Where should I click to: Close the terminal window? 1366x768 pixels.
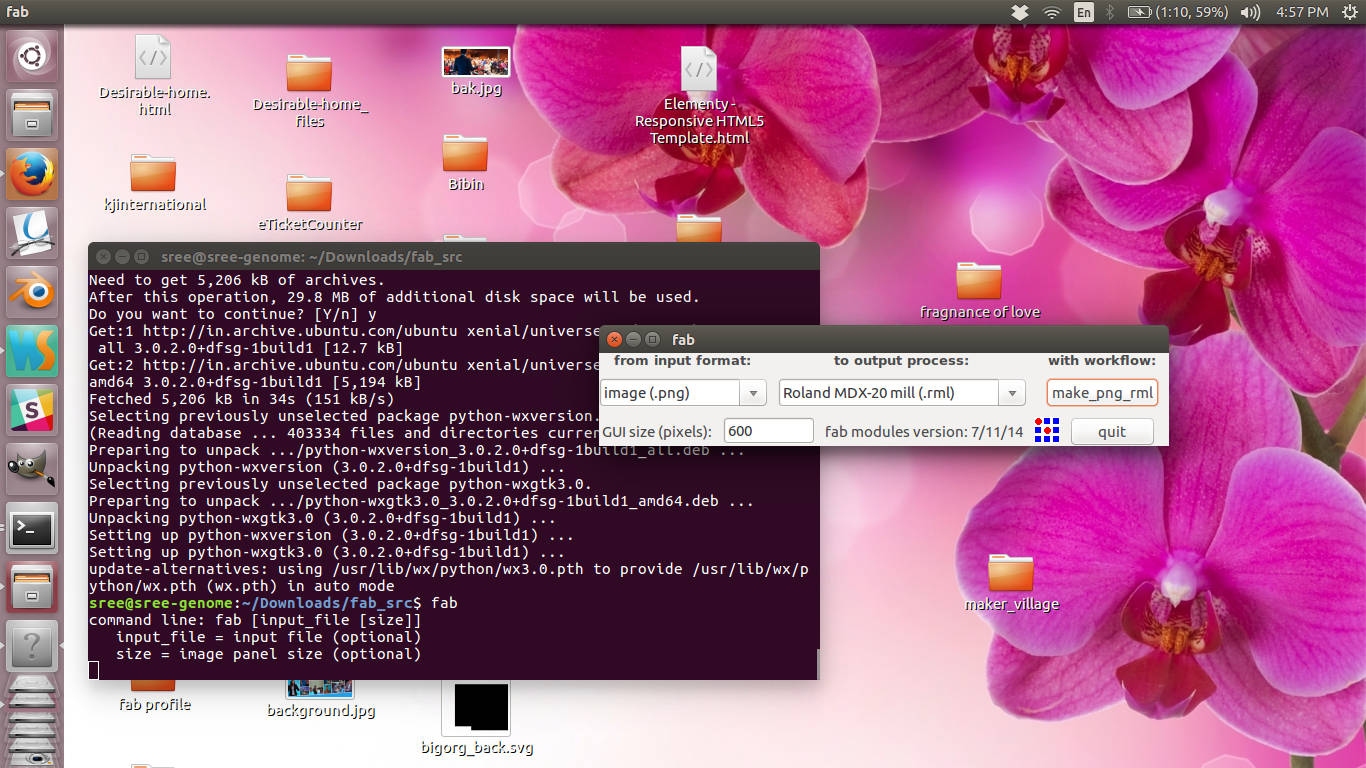[103, 257]
